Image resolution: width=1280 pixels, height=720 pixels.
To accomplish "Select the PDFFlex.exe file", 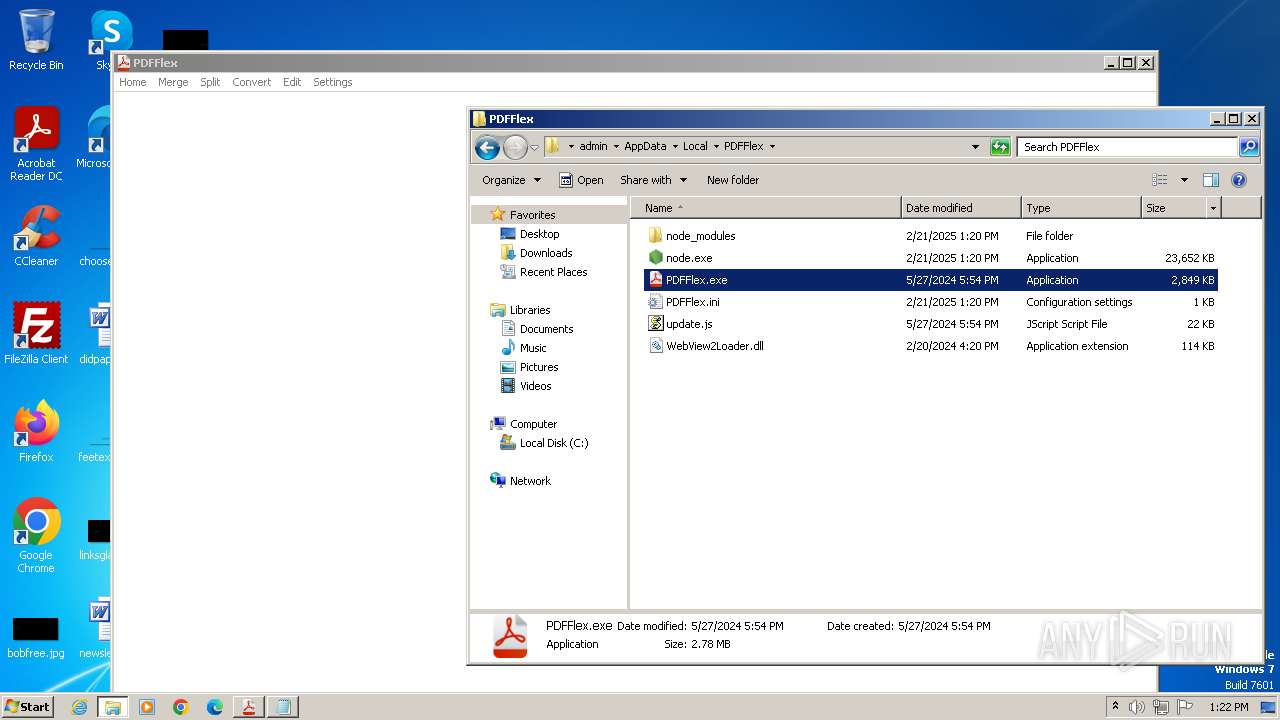I will coord(696,280).
